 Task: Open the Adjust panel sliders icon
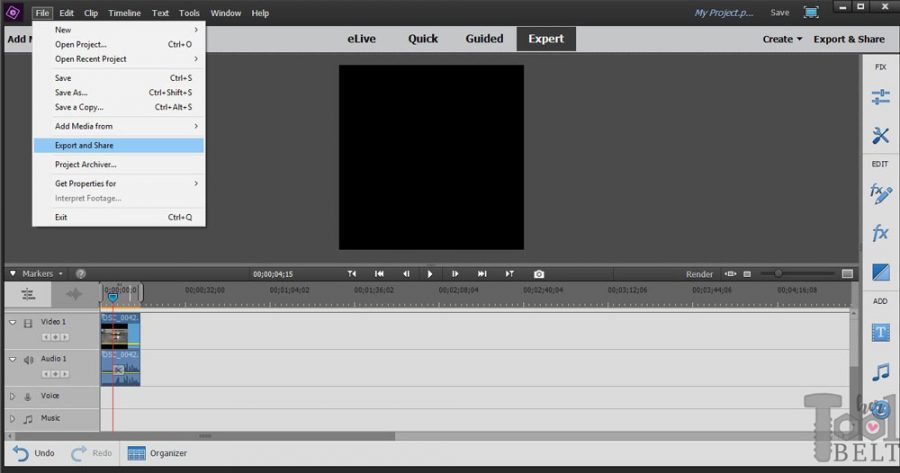pos(880,97)
